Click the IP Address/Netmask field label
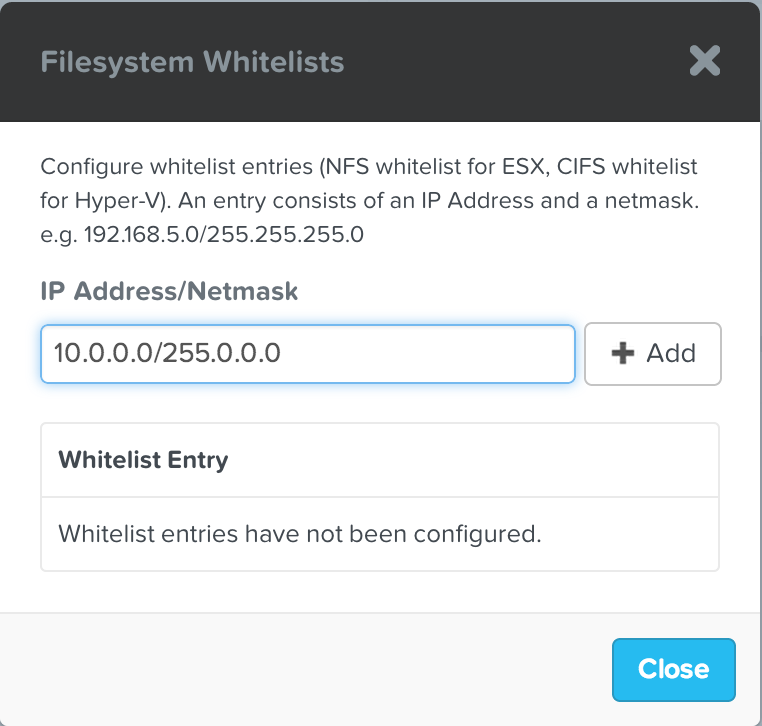Image resolution: width=762 pixels, height=726 pixels. pyautogui.click(x=169, y=291)
